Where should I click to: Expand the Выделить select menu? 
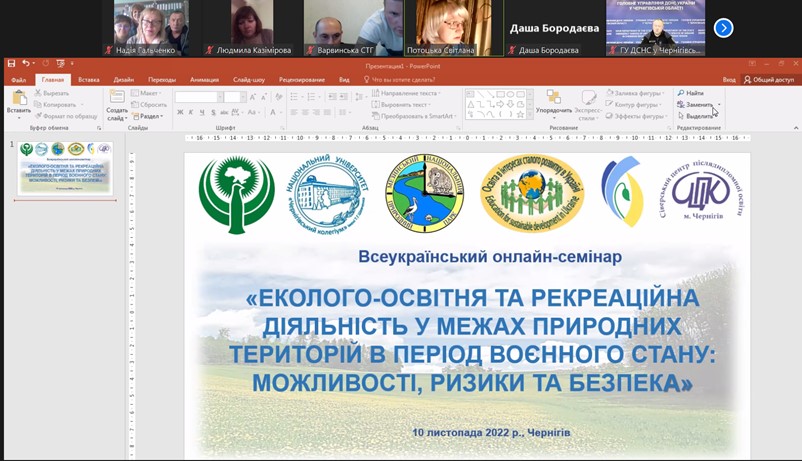coord(695,116)
